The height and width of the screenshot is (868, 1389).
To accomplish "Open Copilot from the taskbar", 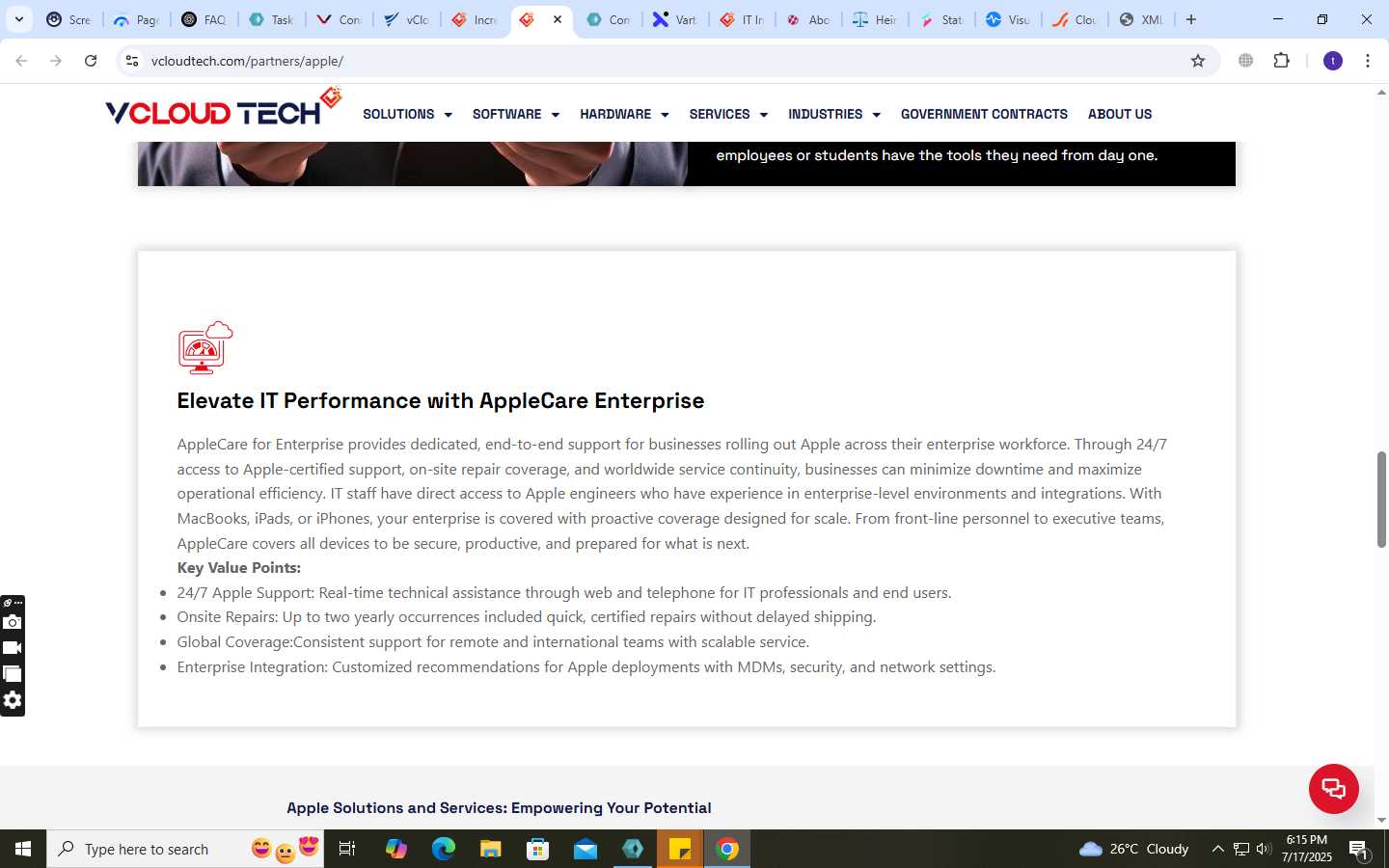I will click(x=396, y=849).
